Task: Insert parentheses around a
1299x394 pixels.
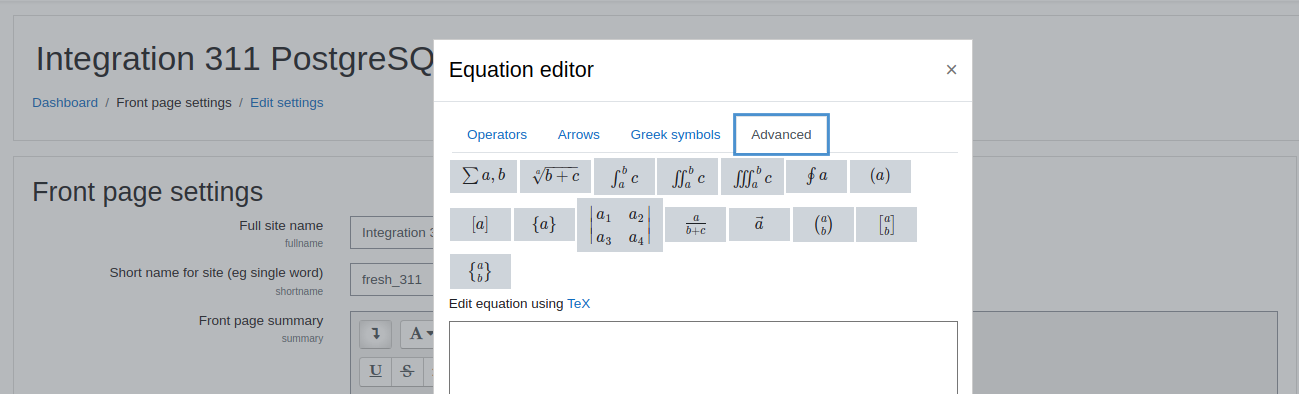Action: [x=880, y=176]
